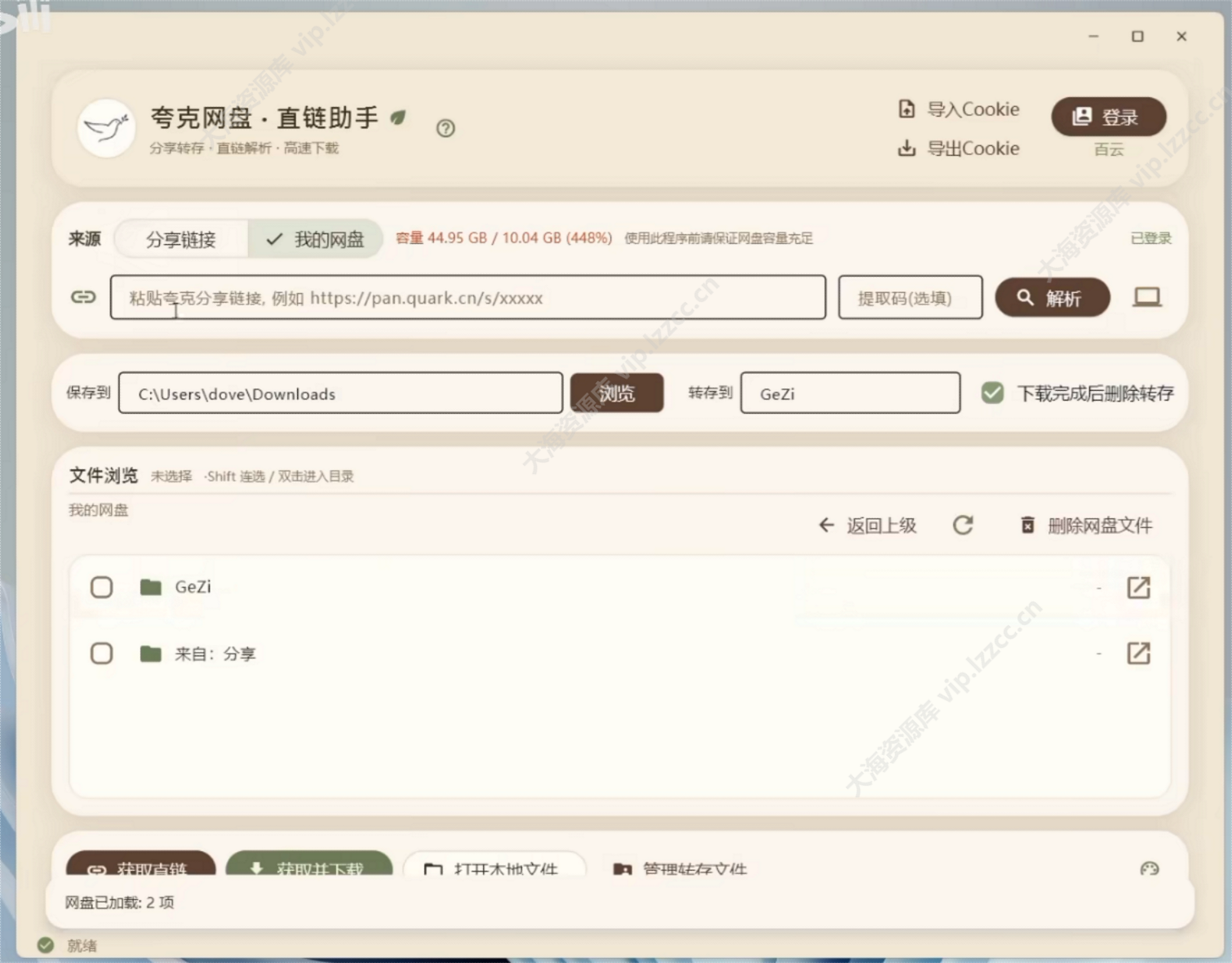Image resolution: width=1232 pixels, height=963 pixels.
Task: Edit the save path C:\Users\dove\Downloads
Action: coord(340,393)
